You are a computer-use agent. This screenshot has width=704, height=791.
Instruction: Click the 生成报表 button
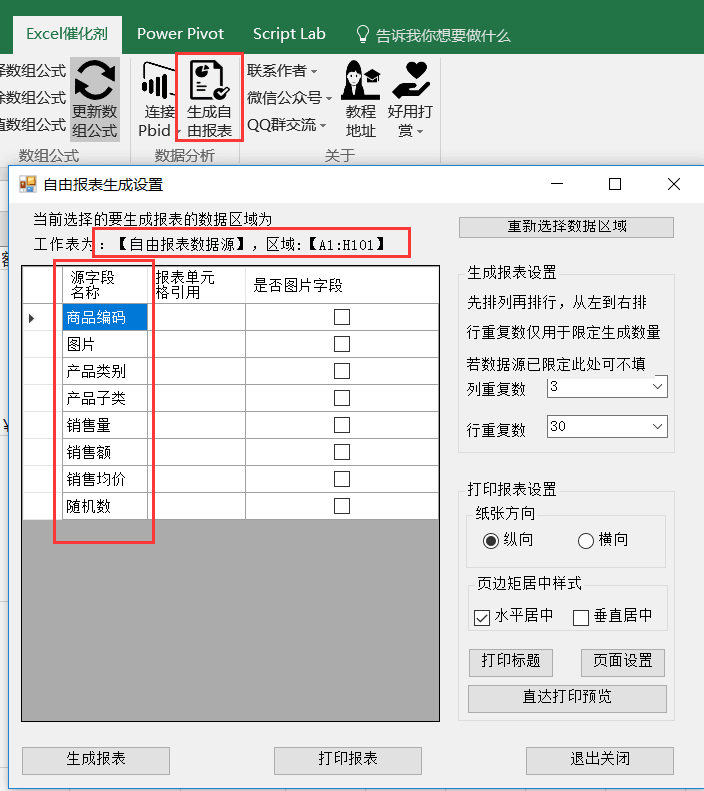(96, 760)
